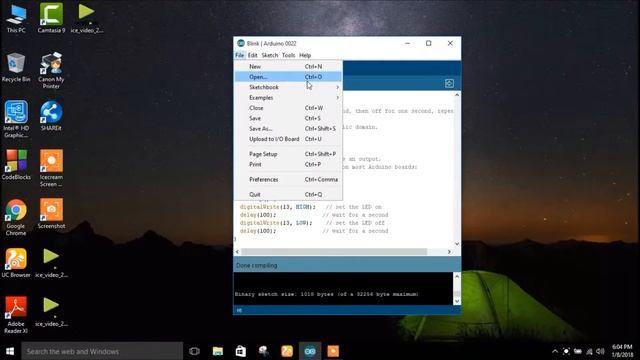Click console scrollbar down arrow
The image size is (640, 360).
(x=457, y=301)
